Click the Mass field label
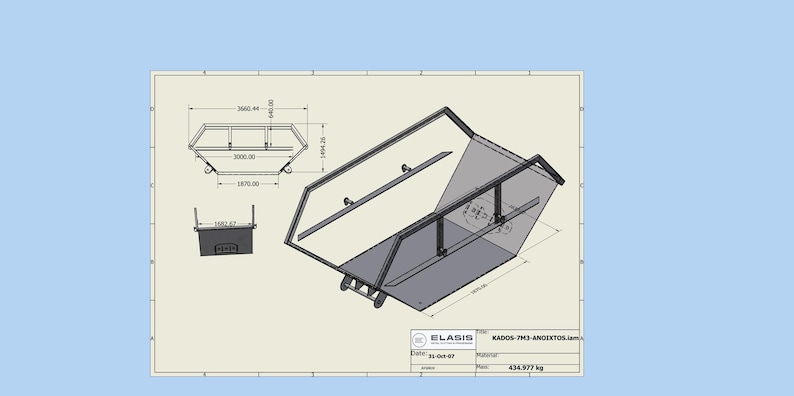The width and height of the screenshot is (794, 396). coord(483,367)
